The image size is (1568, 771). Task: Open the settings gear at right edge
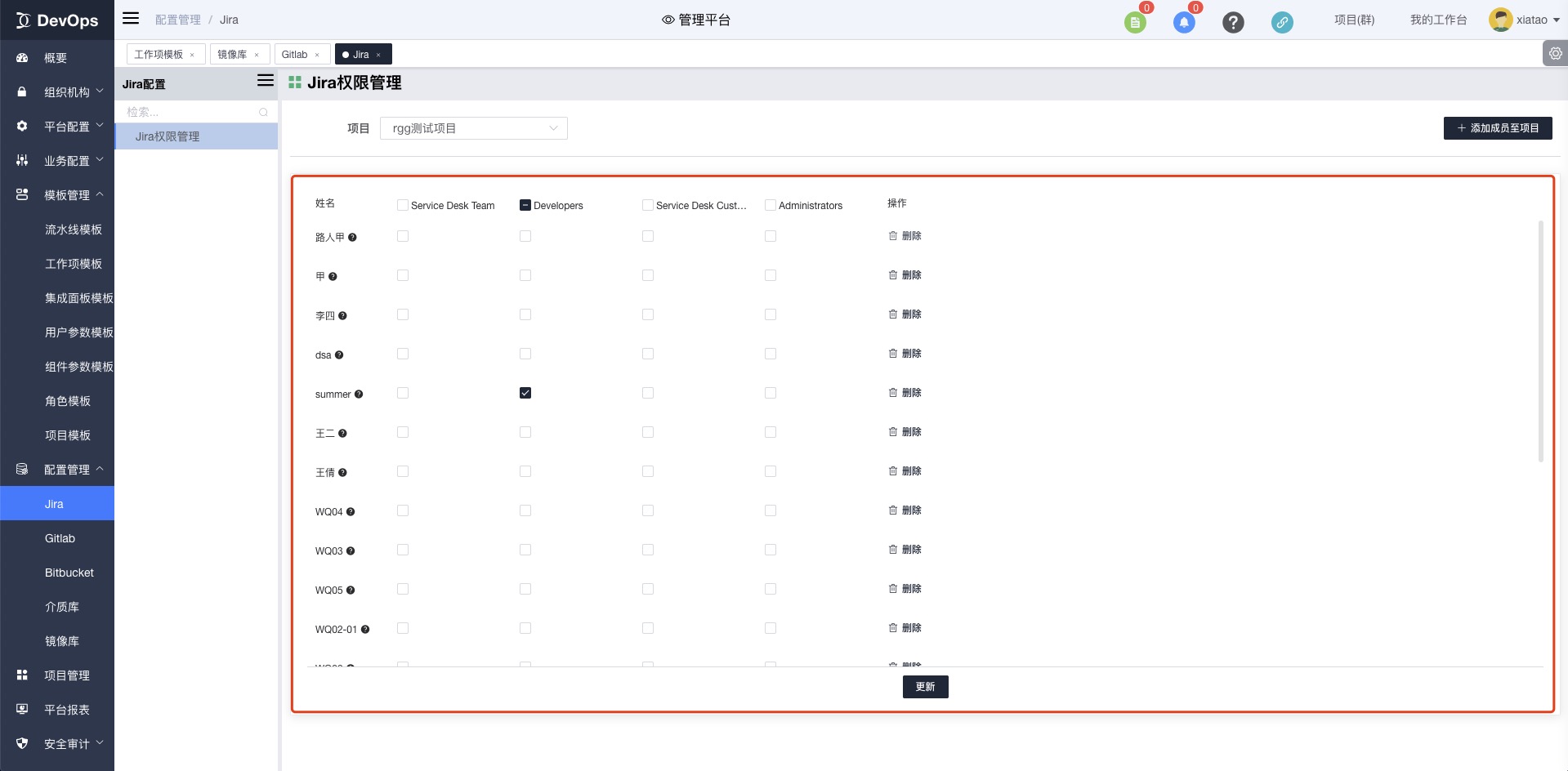click(1556, 53)
